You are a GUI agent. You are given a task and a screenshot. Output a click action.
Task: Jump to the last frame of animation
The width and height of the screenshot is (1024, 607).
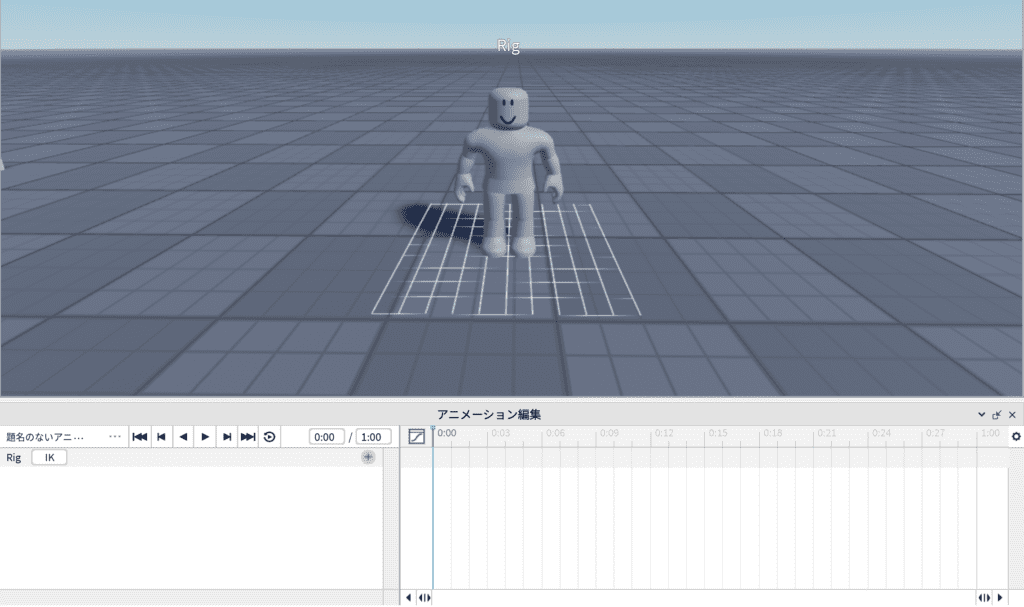pos(248,437)
